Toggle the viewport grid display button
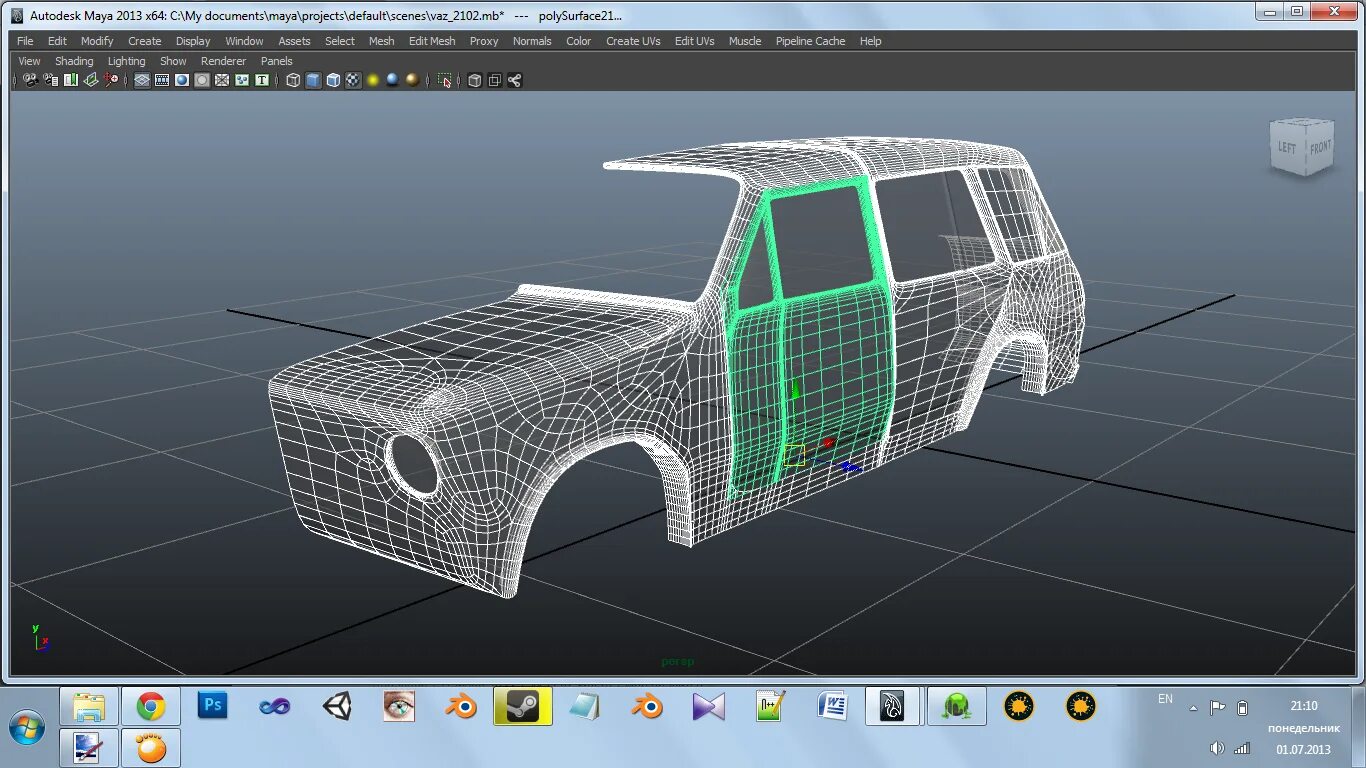 (142, 80)
